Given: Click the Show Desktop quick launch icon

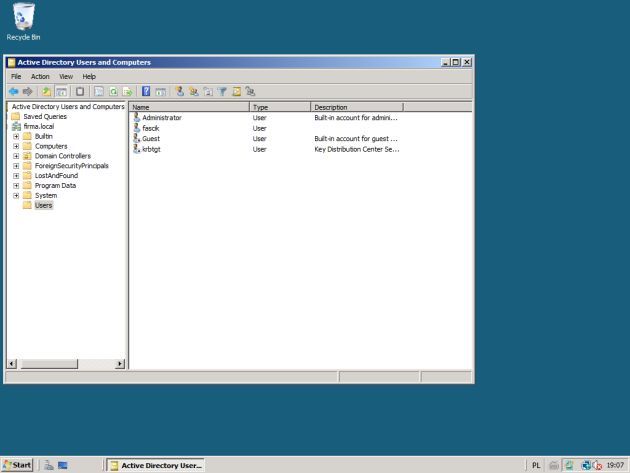Looking at the screenshot, I should tap(63, 465).
